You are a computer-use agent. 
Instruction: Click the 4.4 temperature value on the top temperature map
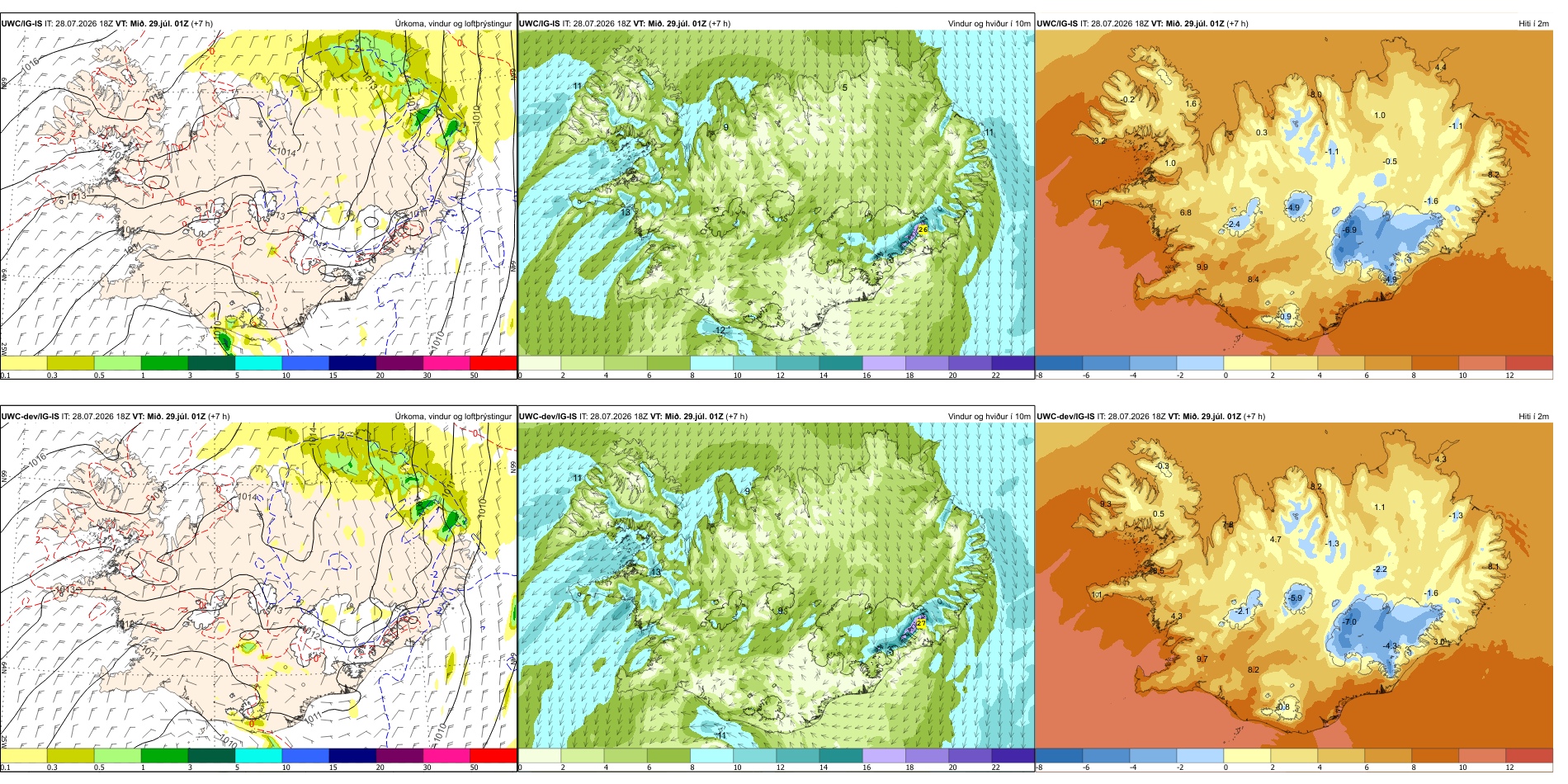pyautogui.click(x=1440, y=67)
